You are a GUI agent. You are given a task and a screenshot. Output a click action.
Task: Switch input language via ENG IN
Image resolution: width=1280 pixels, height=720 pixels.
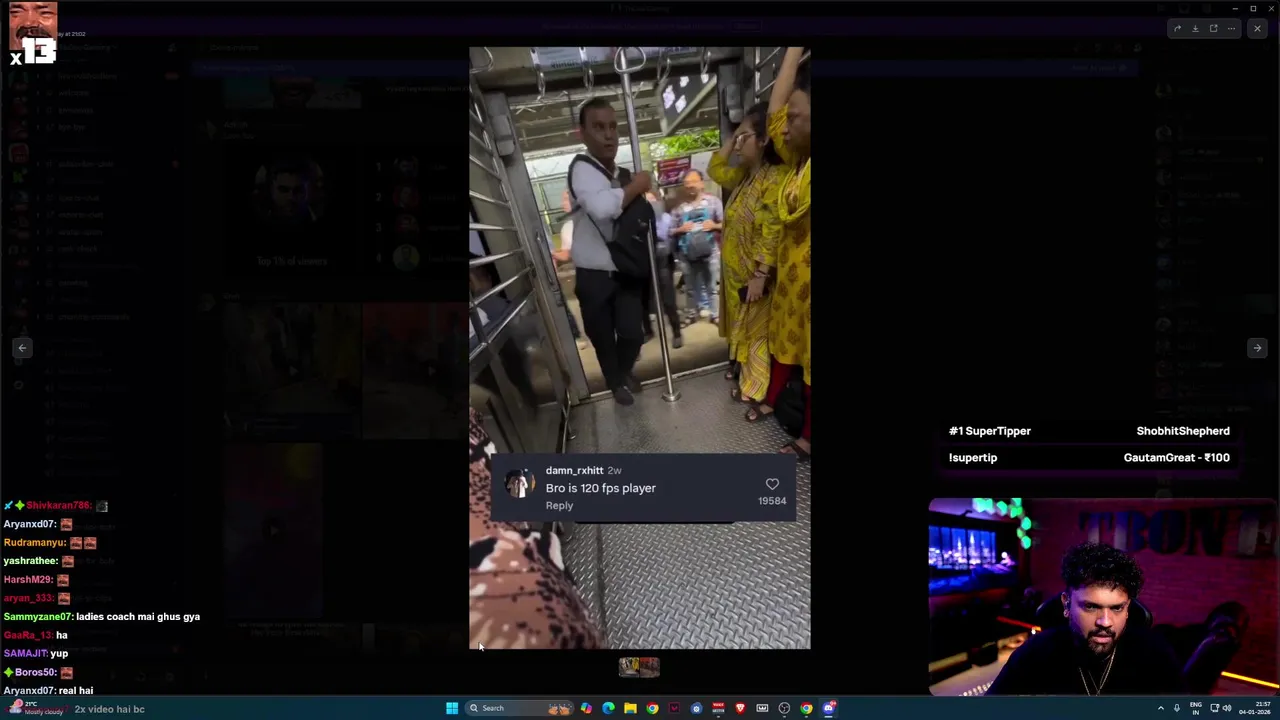1196,708
